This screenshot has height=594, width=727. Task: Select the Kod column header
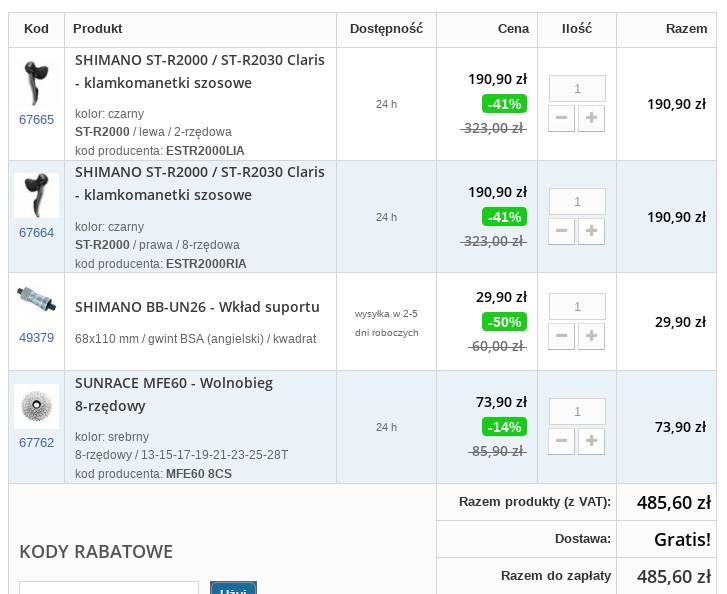(36, 29)
